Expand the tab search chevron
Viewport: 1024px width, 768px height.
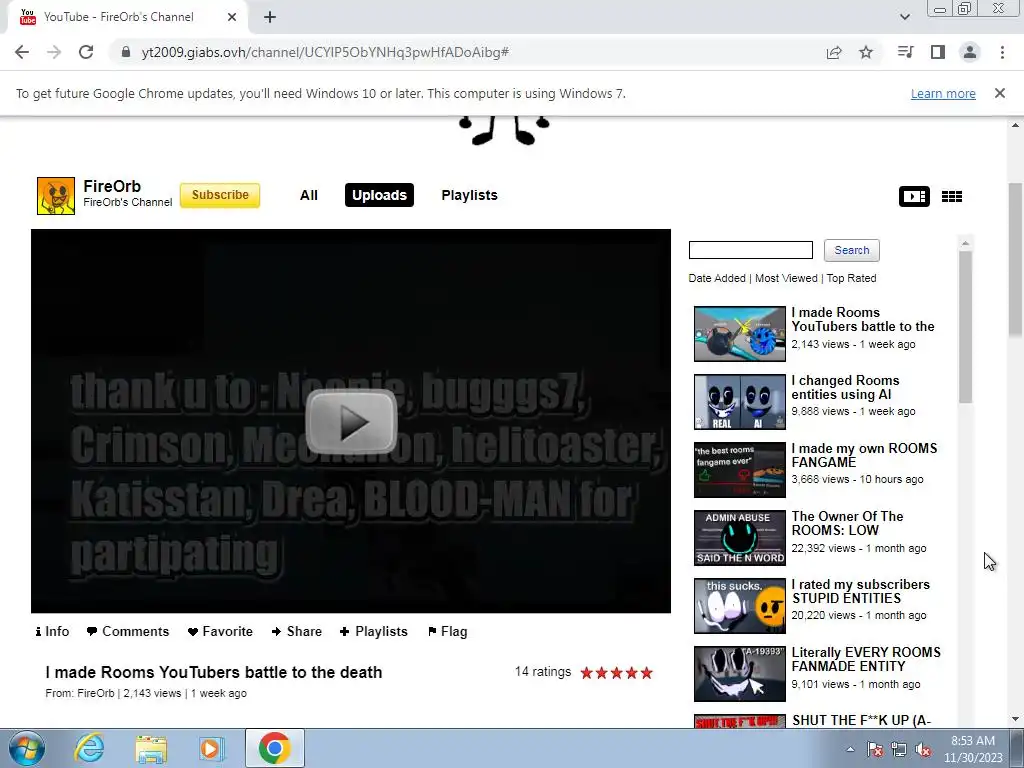[x=904, y=17]
